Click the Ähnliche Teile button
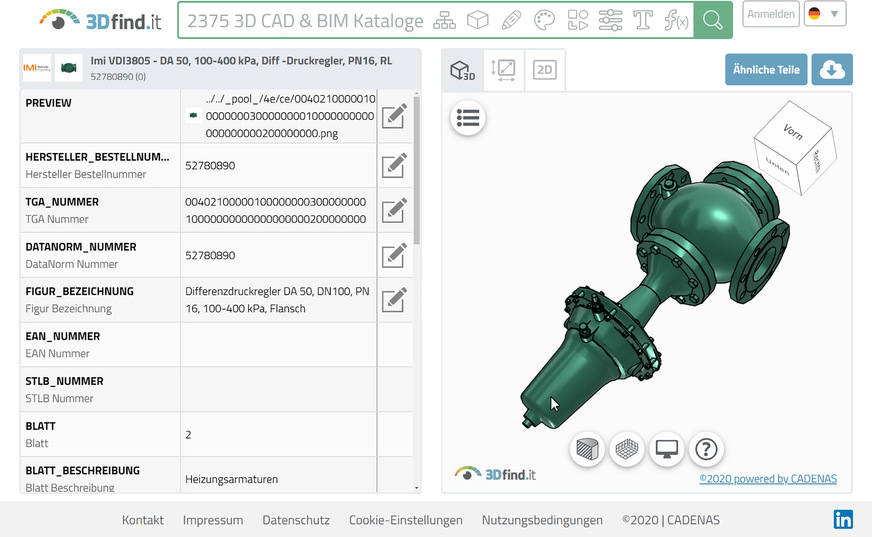The height and width of the screenshot is (537, 872). pyautogui.click(x=766, y=70)
